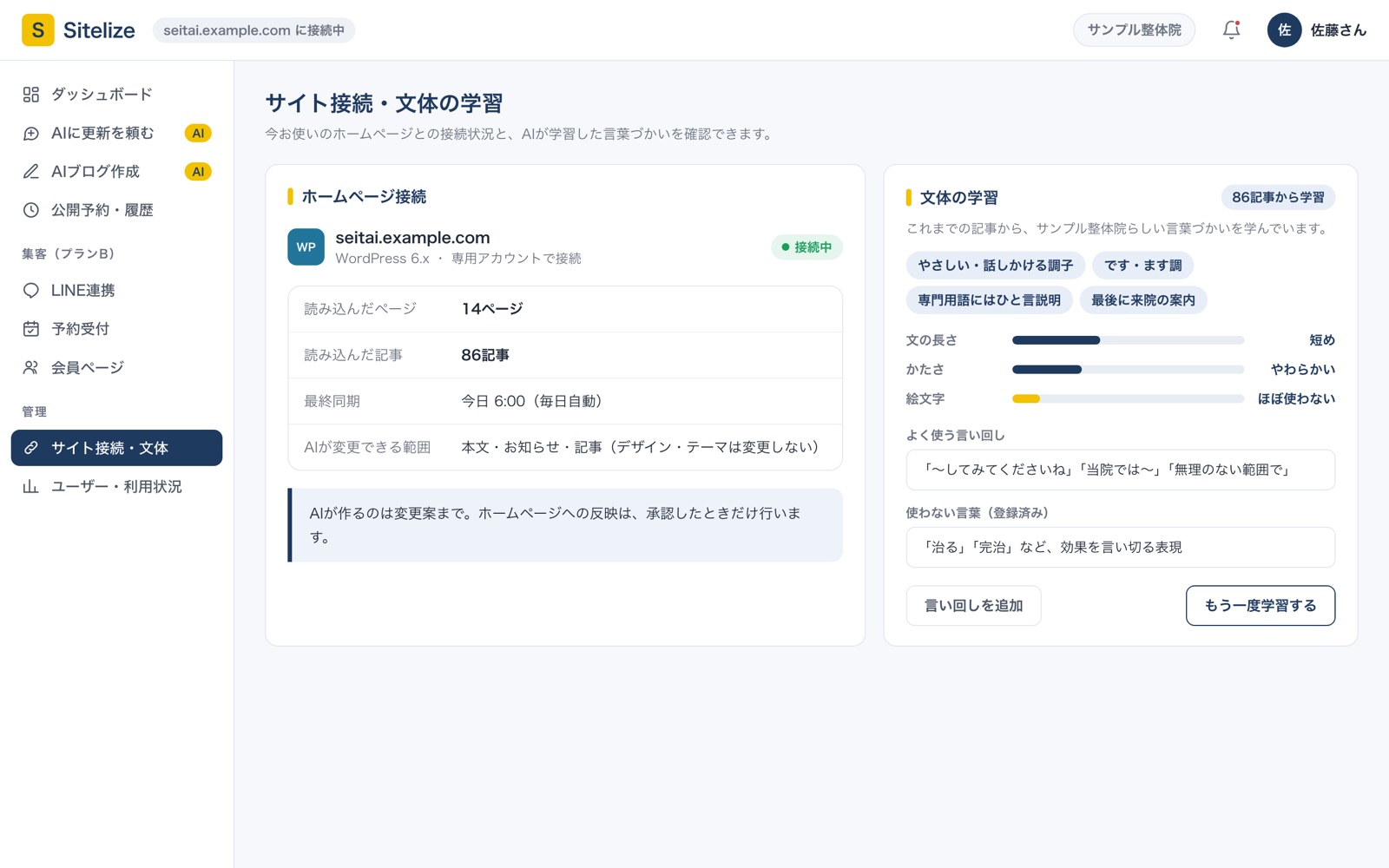Click the 専門用語にはひと言説明 tag
The image size is (1389, 868).
pyautogui.click(x=989, y=300)
